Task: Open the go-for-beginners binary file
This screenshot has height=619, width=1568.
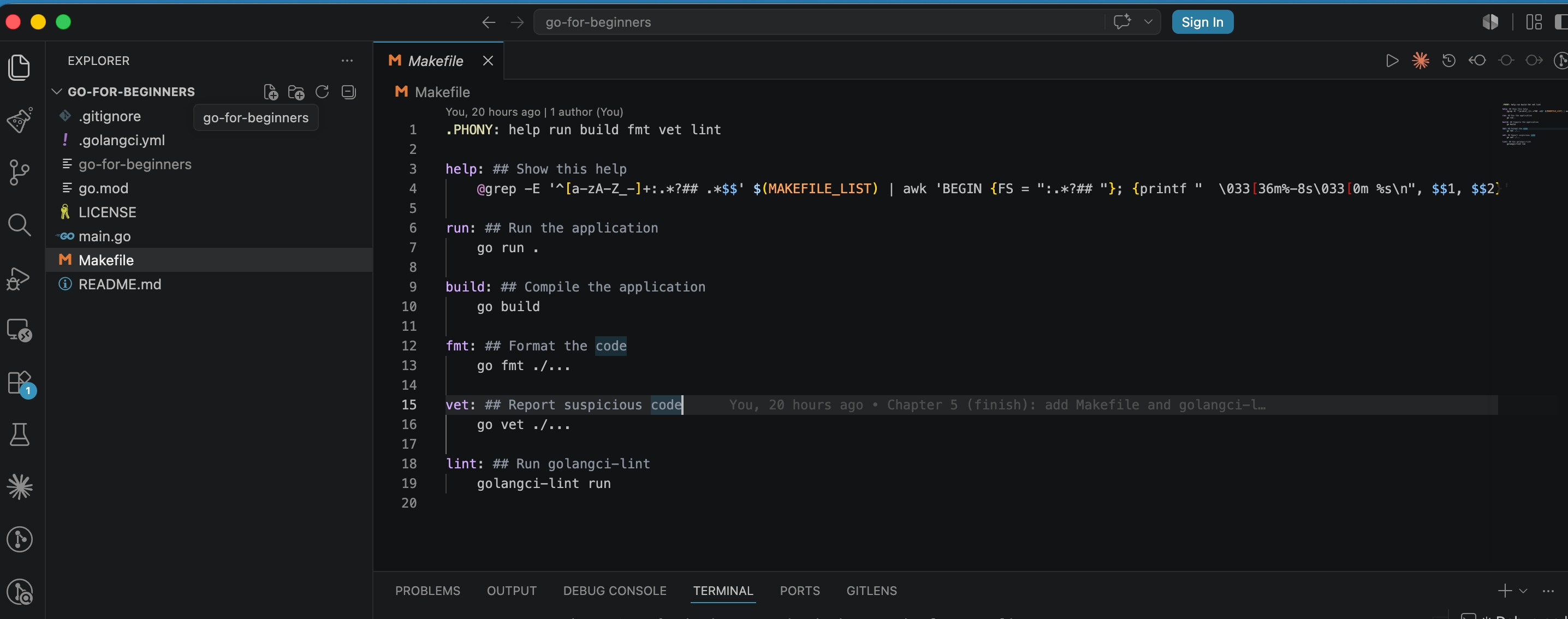Action: pyautogui.click(x=209, y=164)
